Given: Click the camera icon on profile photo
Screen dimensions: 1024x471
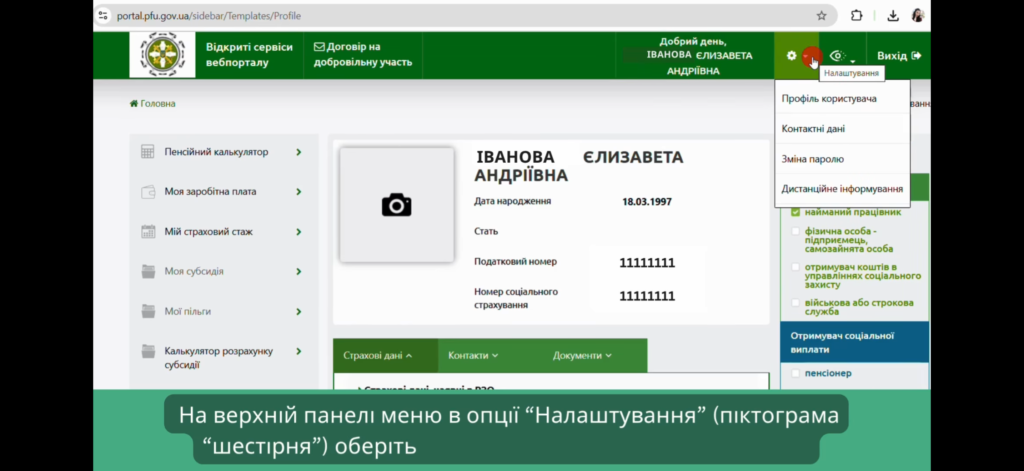Looking at the screenshot, I should pyautogui.click(x=396, y=205).
